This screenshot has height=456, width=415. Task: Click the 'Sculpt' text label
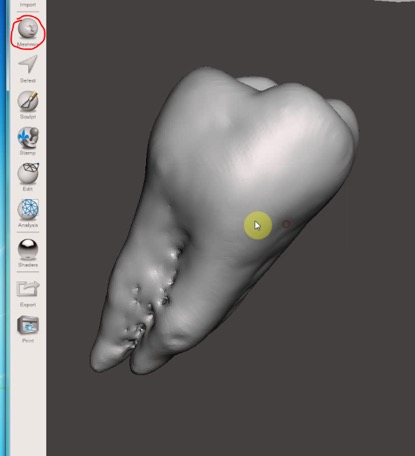point(28,117)
